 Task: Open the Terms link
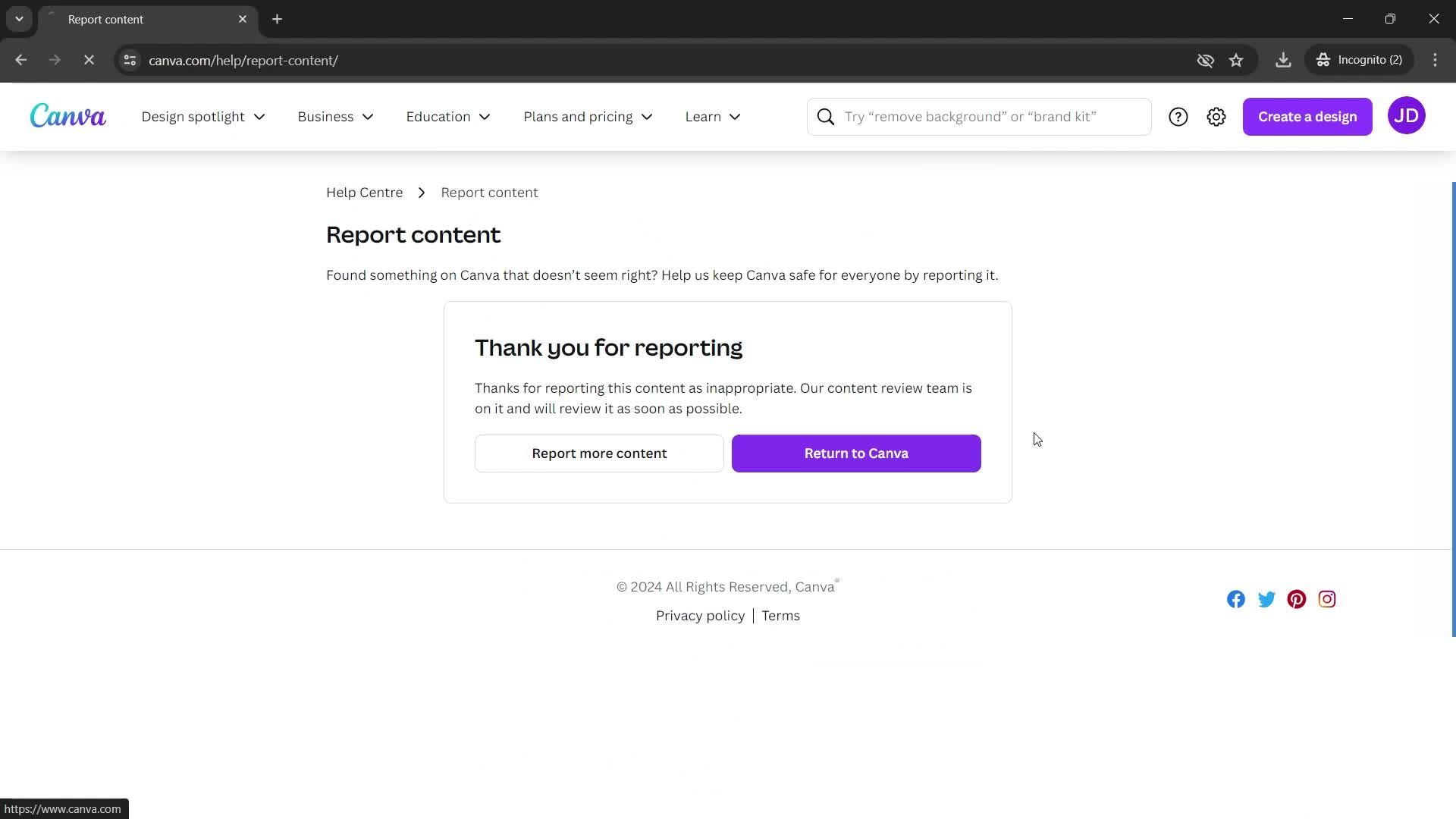click(780, 616)
